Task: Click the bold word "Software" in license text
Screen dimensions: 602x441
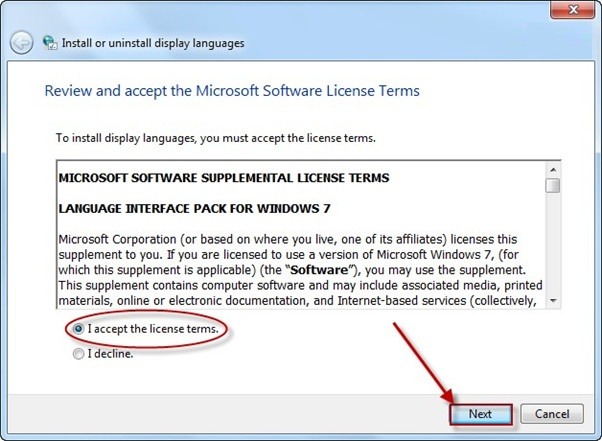Action: coord(319,270)
